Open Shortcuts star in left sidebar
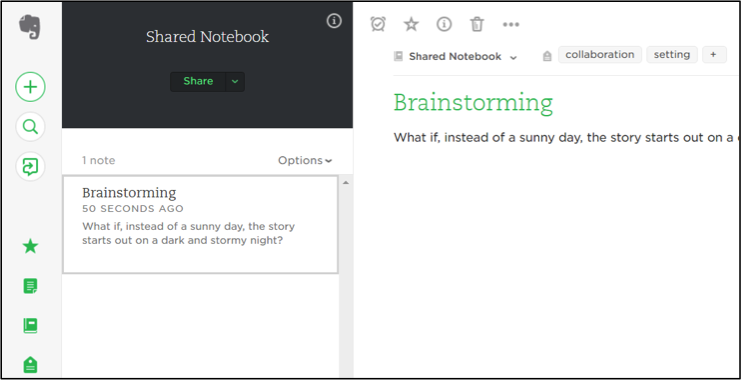 tap(30, 246)
